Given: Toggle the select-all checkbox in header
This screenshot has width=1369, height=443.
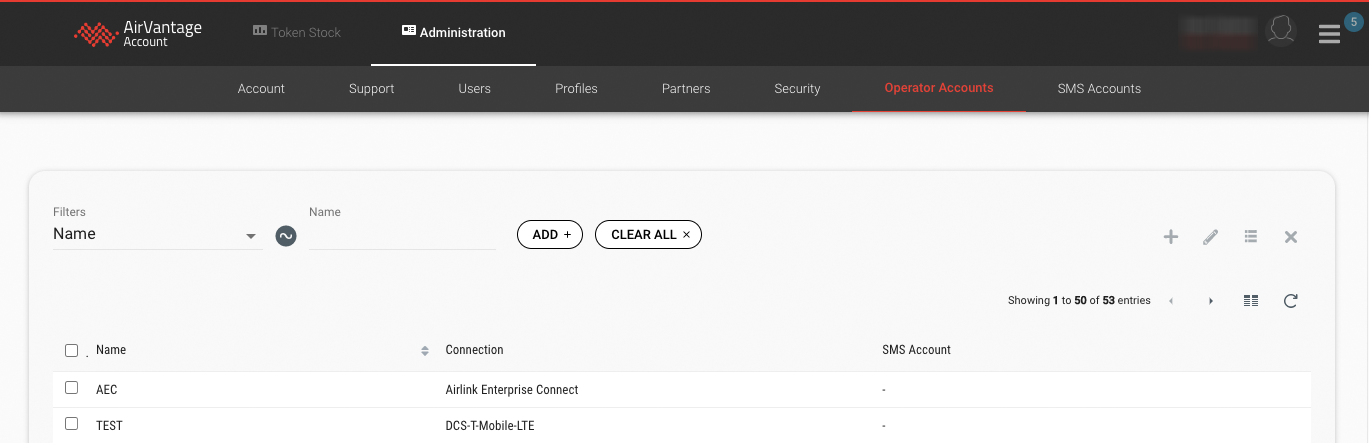Looking at the screenshot, I should click(x=71, y=350).
